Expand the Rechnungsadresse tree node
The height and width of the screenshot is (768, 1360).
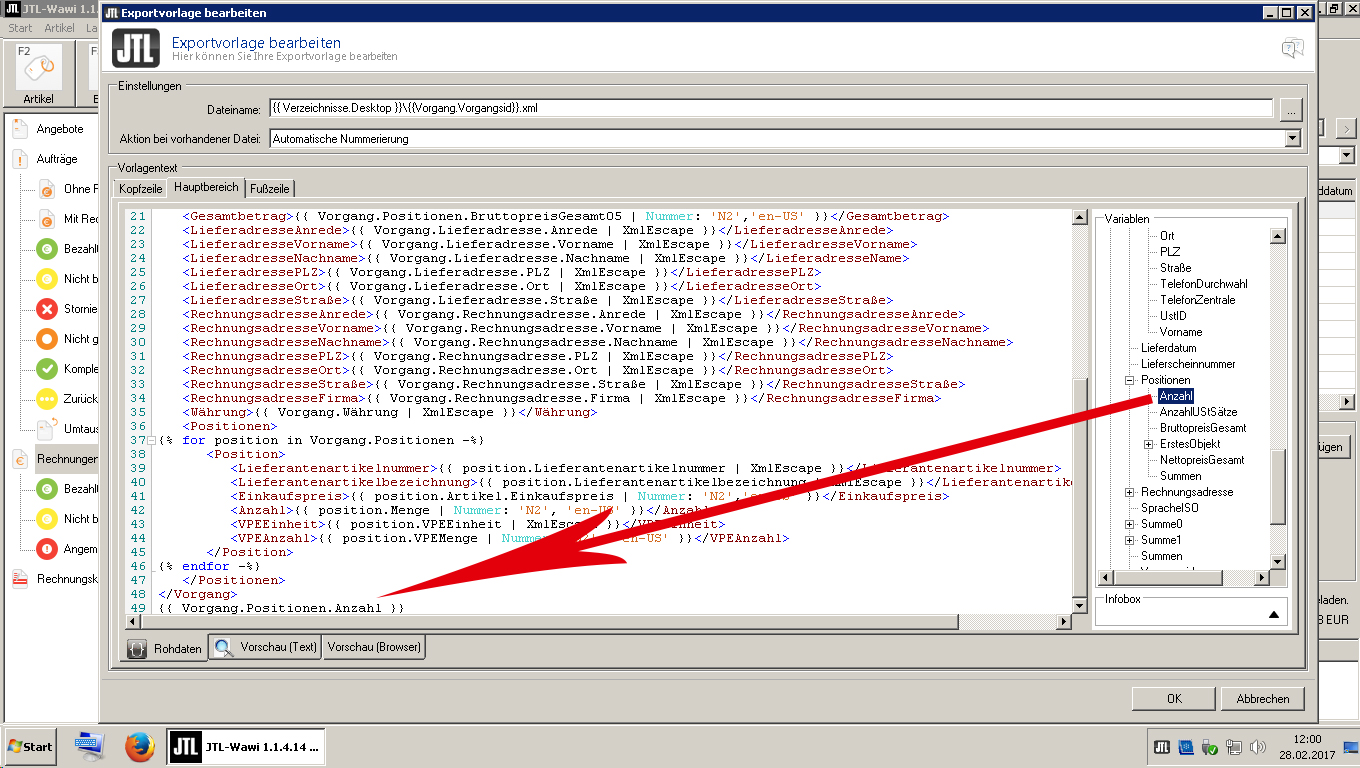point(1130,492)
